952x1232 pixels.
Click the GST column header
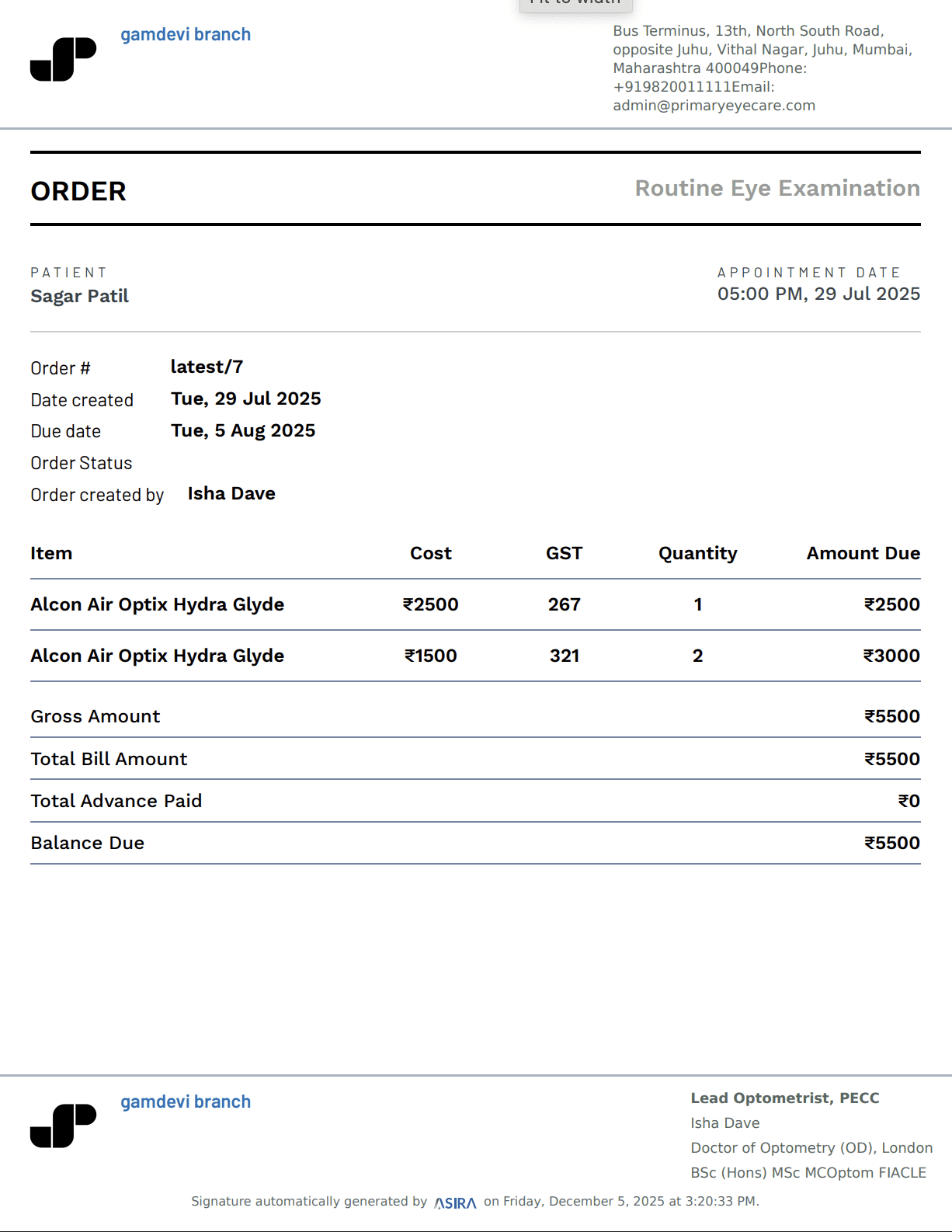point(565,553)
